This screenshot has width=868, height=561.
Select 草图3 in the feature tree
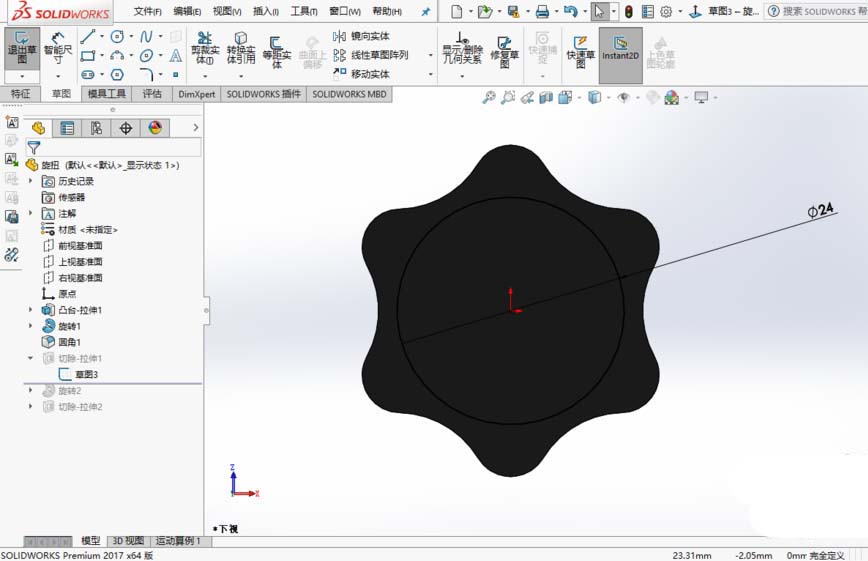tap(78, 374)
